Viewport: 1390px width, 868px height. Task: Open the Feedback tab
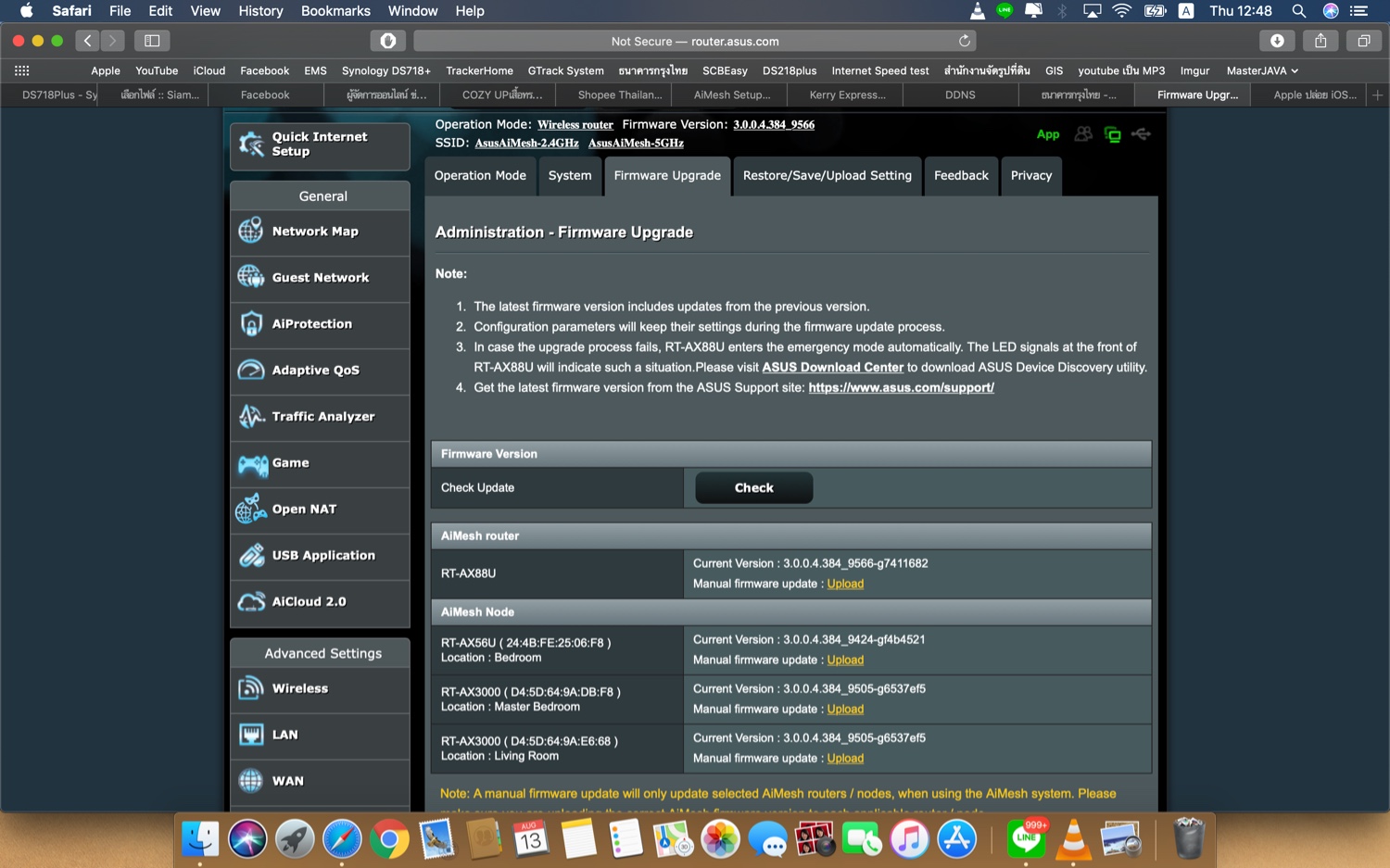[961, 176]
